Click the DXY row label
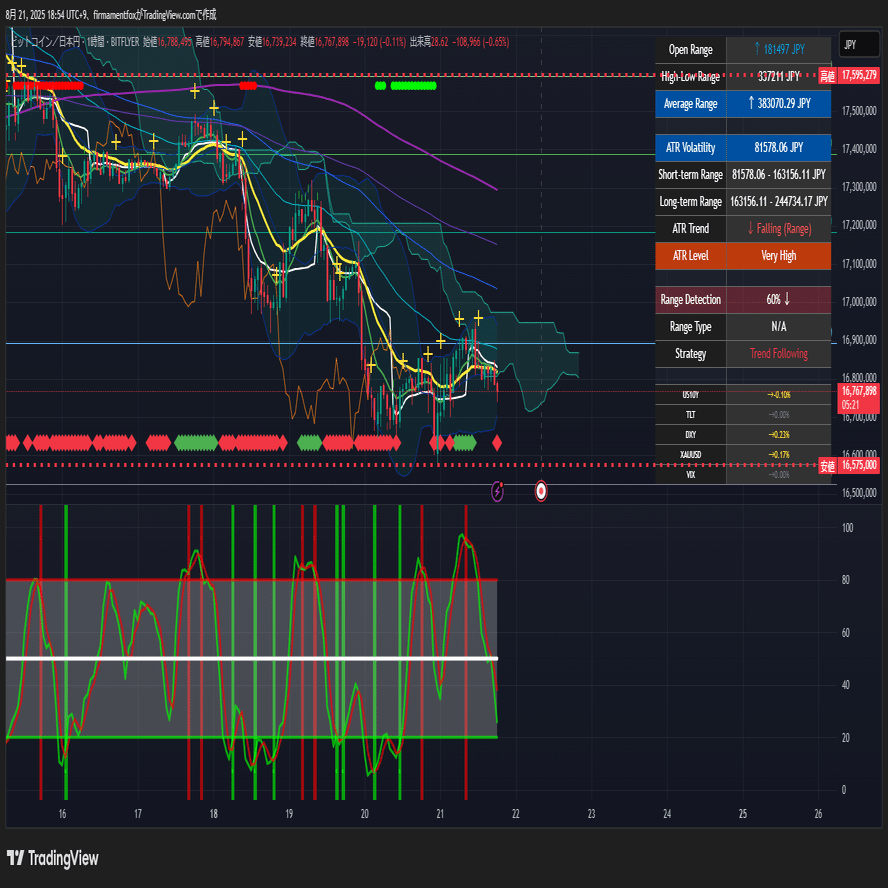The width and height of the screenshot is (888, 888). pos(690,435)
